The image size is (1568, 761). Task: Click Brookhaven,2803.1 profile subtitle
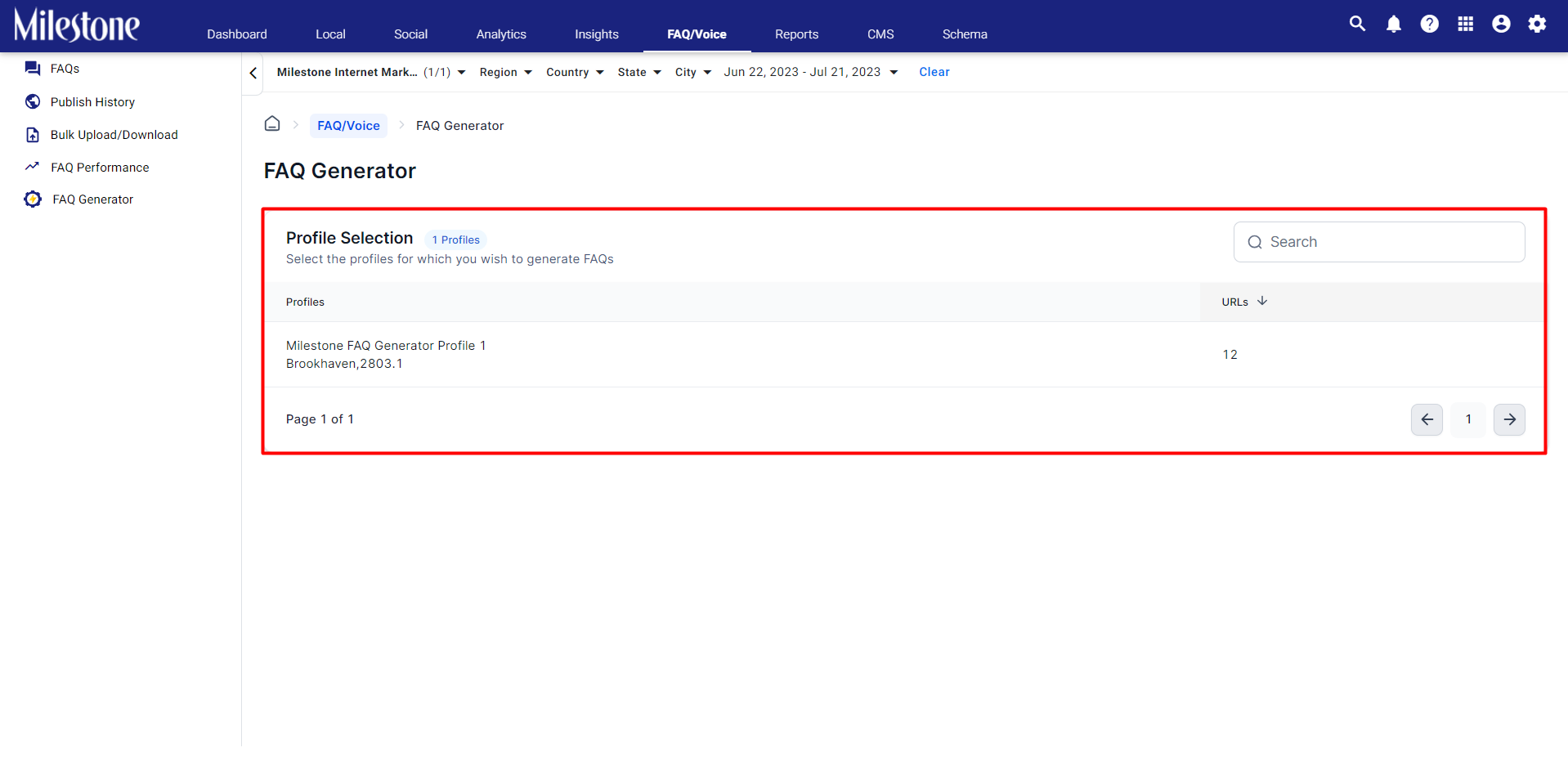click(344, 364)
